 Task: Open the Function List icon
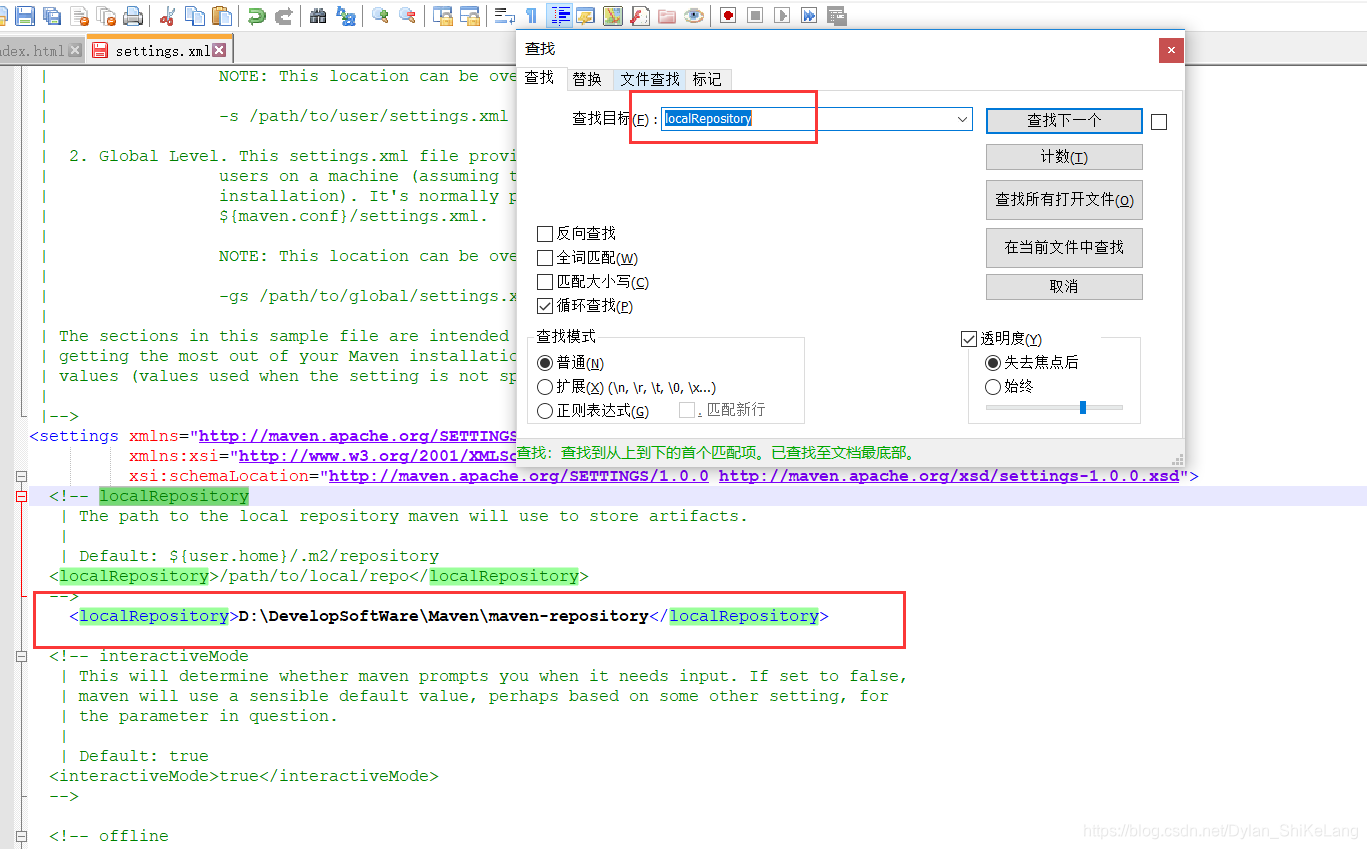coord(640,16)
